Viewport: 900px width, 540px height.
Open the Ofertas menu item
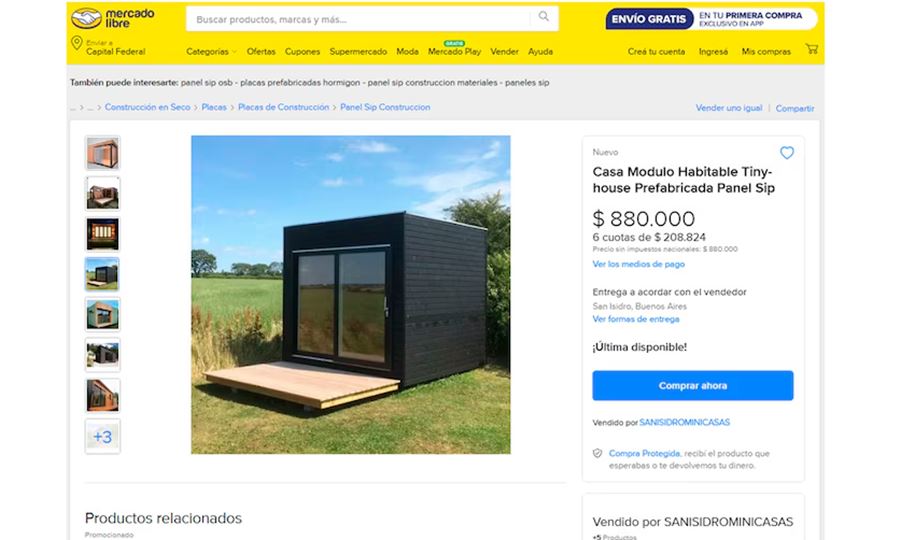click(261, 52)
